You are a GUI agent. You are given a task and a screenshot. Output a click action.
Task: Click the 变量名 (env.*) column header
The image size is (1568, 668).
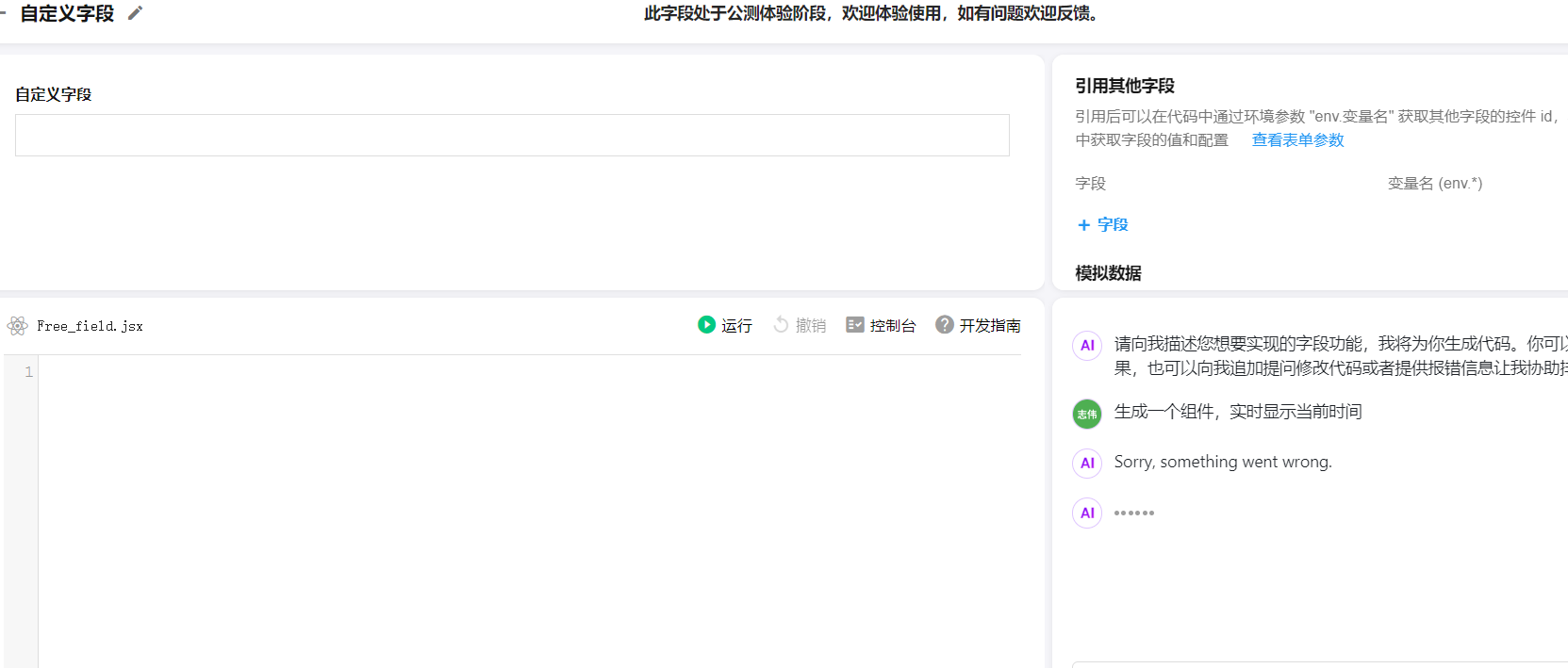1434,184
